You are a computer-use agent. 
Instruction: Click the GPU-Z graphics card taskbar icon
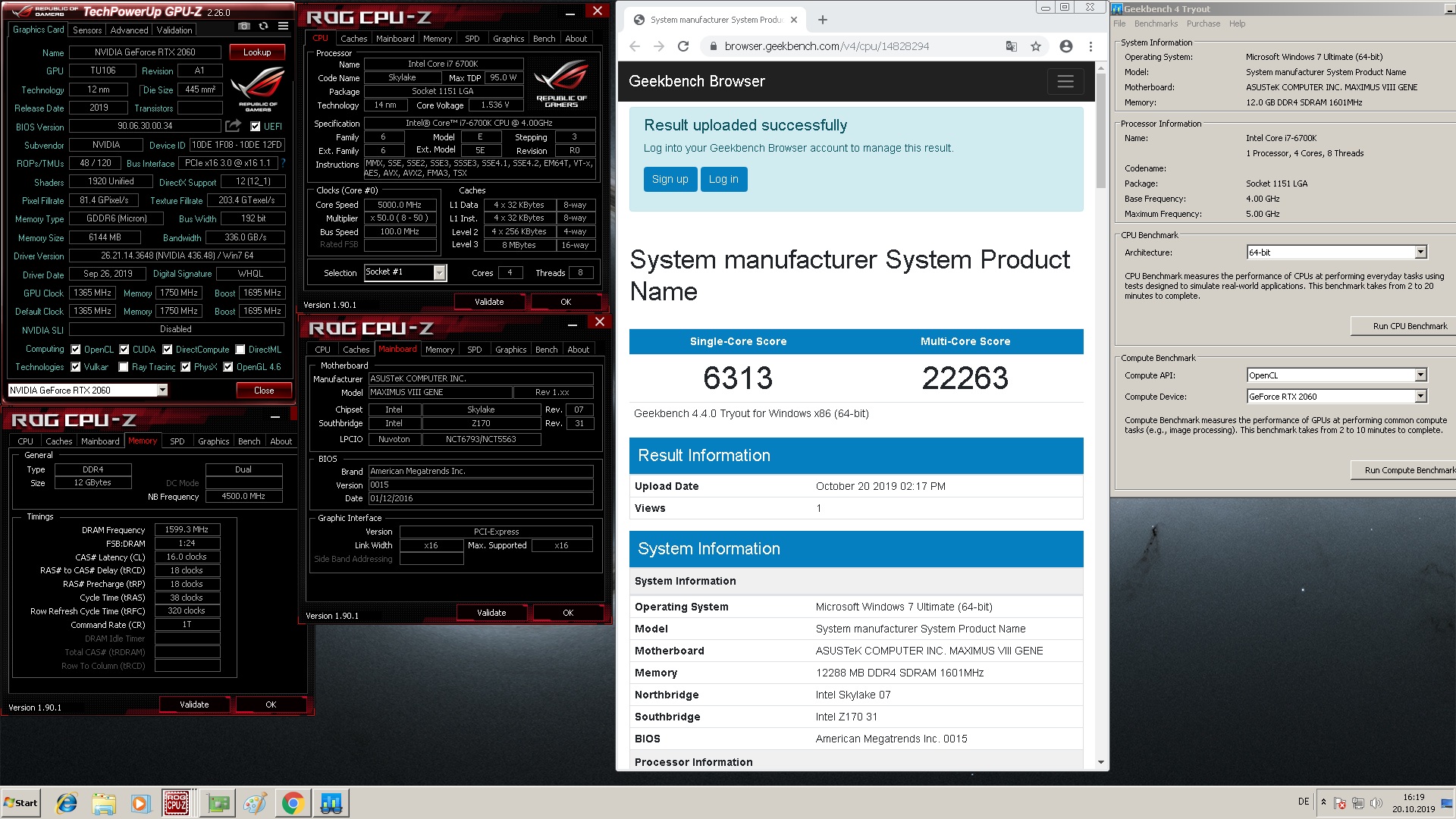coord(218,803)
